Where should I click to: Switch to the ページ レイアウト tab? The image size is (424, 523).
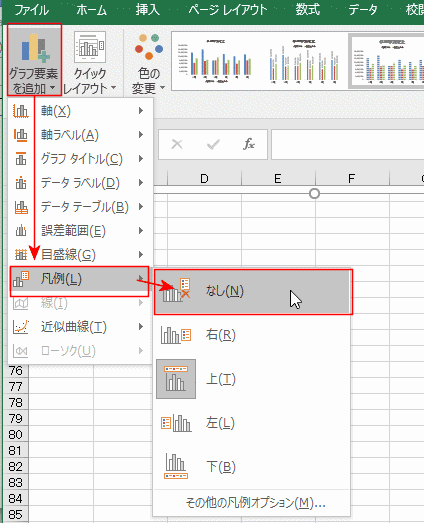point(228,9)
